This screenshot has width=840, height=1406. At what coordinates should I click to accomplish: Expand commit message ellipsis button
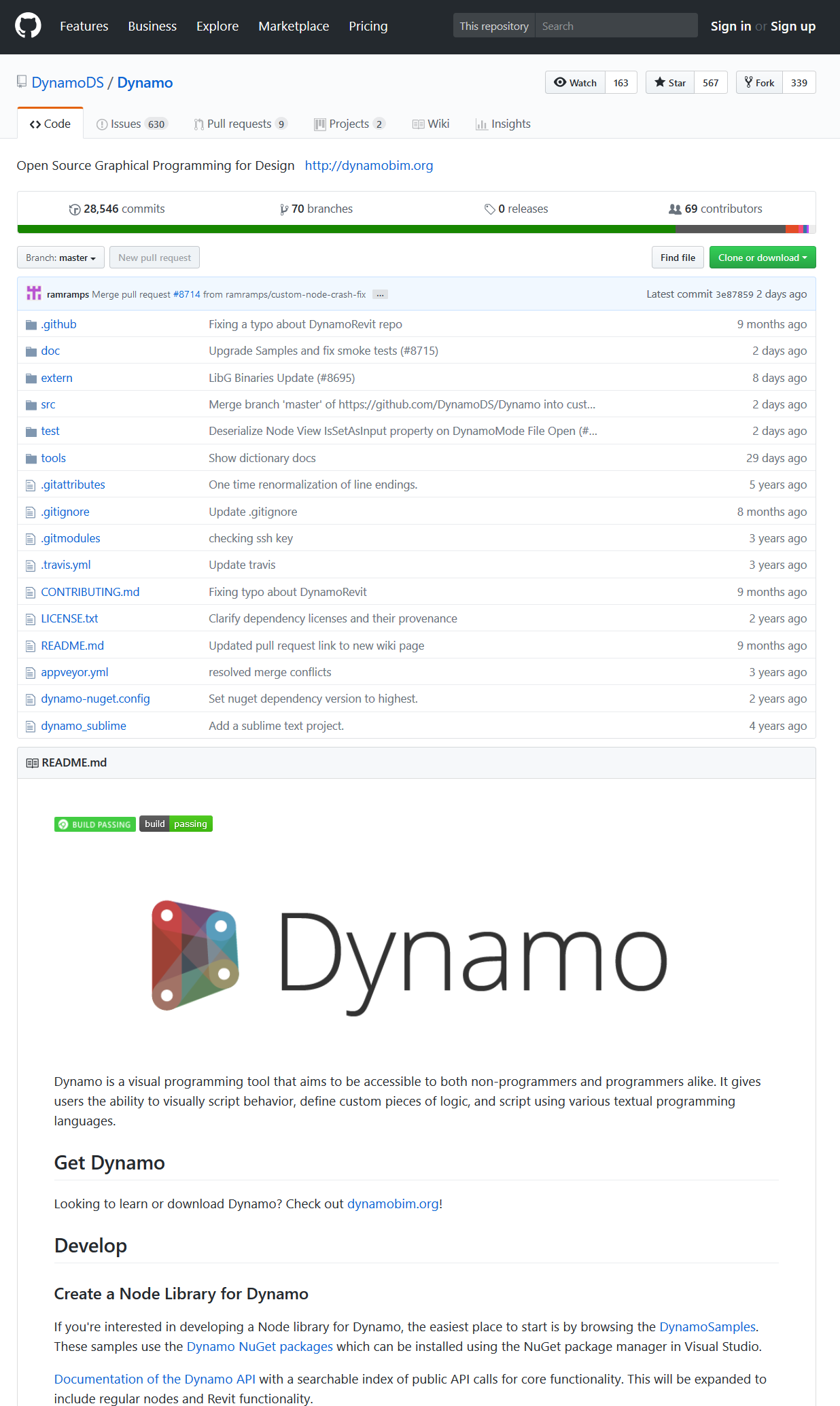point(380,295)
